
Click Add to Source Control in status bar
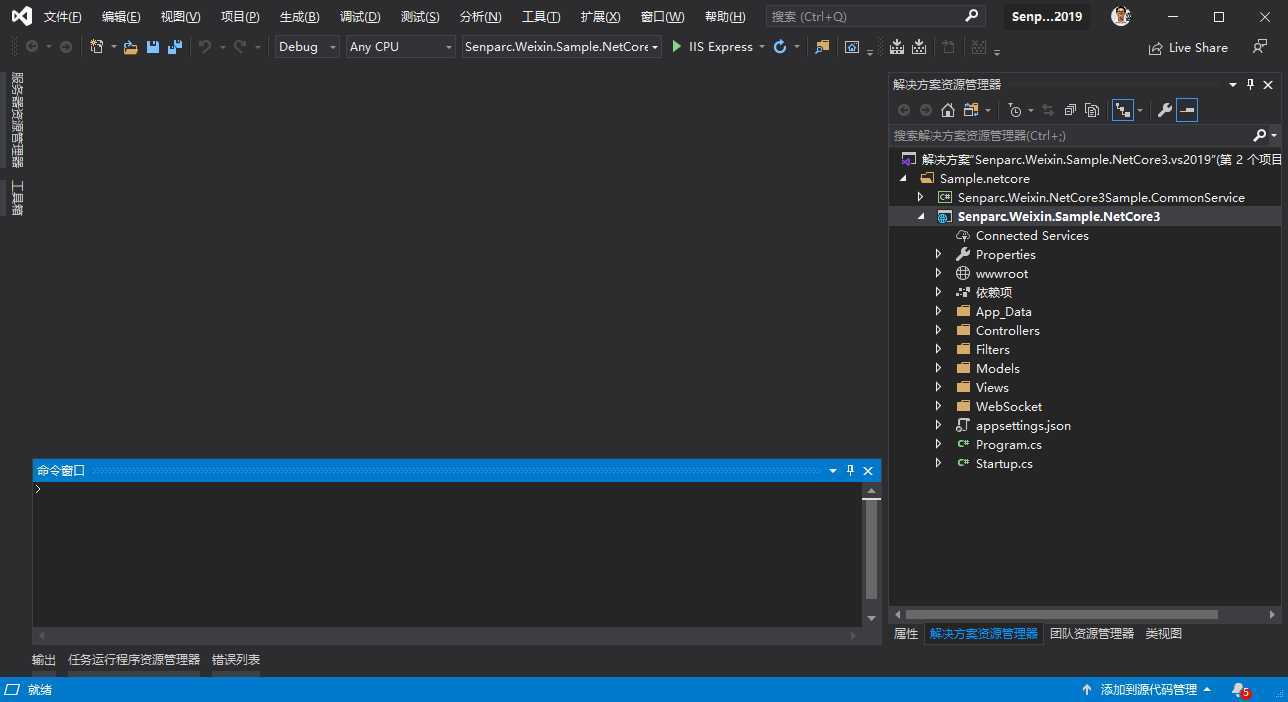tap(1147, 690)
